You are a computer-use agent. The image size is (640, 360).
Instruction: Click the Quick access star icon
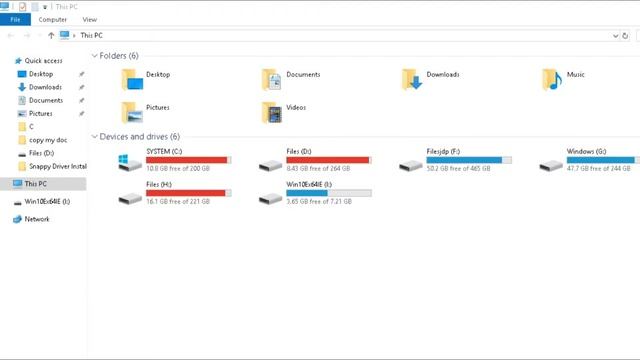18,61
